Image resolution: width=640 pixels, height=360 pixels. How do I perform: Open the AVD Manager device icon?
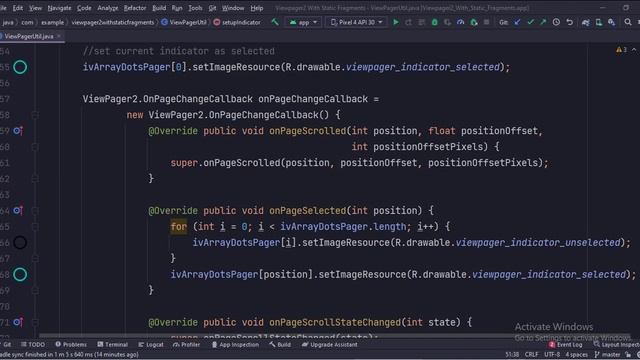(598, 22)
